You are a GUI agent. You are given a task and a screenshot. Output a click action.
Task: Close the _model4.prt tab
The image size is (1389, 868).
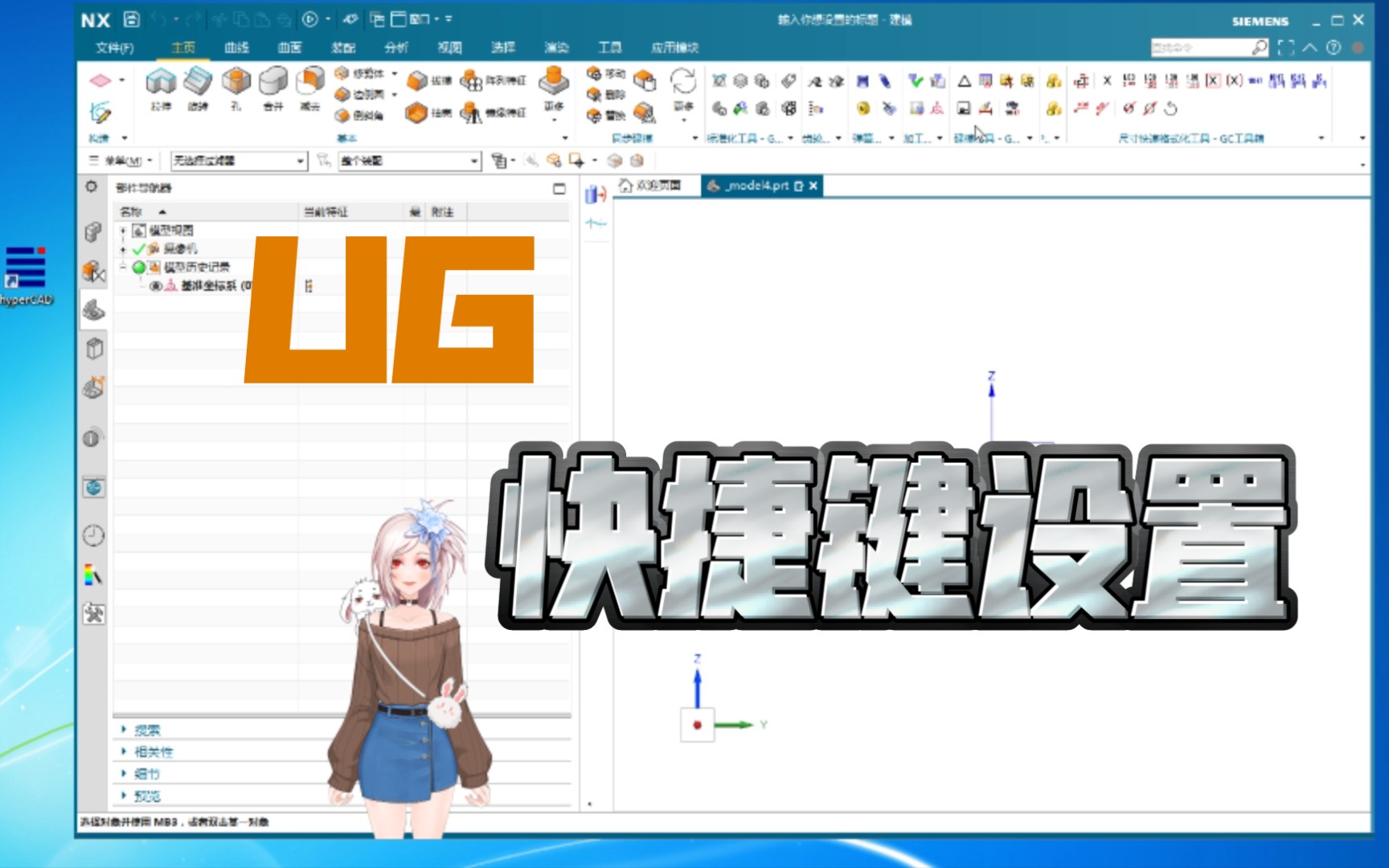[x=813, y=186]
